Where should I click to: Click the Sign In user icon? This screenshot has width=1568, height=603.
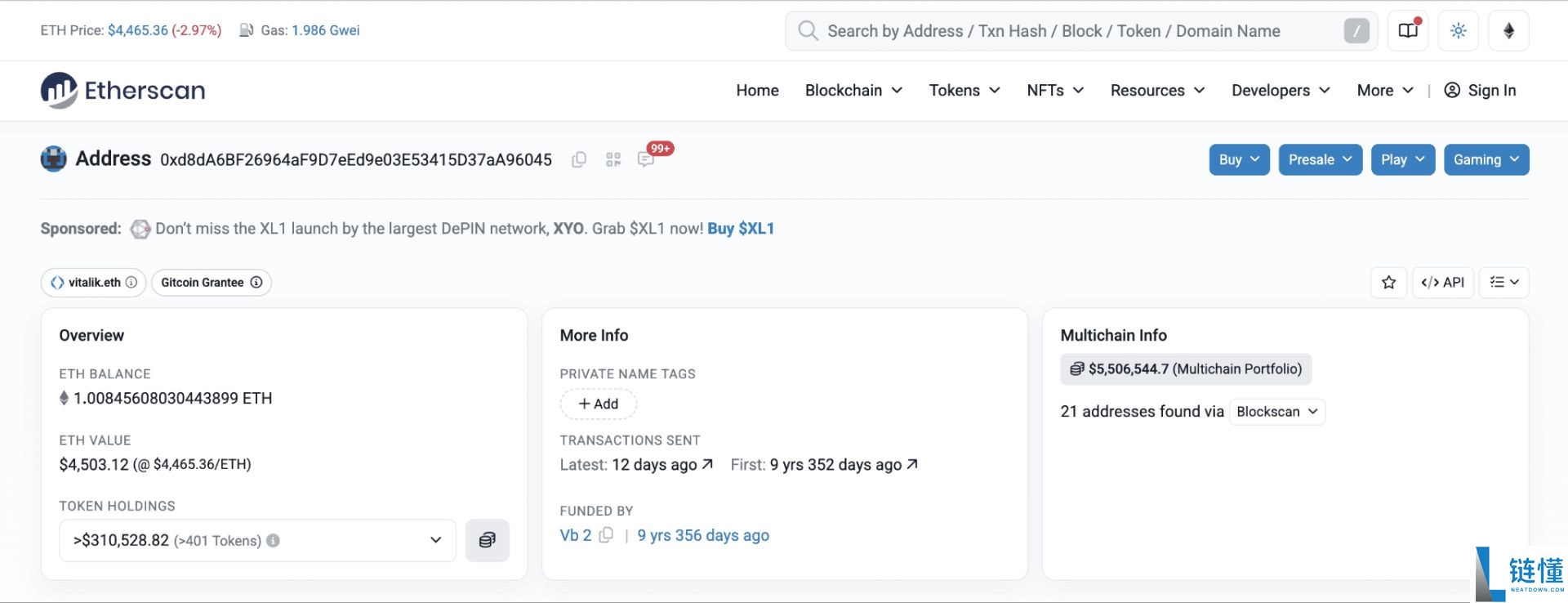point(1452,91)
